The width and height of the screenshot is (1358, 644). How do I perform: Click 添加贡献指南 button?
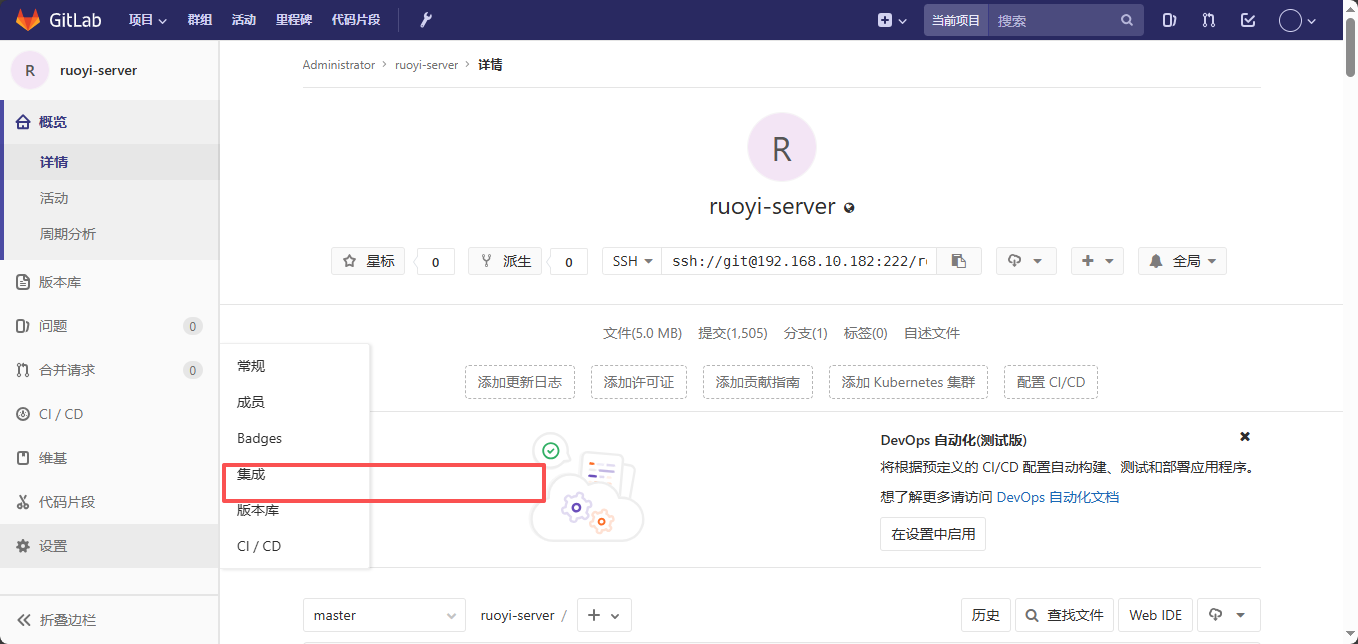pyautogui.click(x=758, y=382)
